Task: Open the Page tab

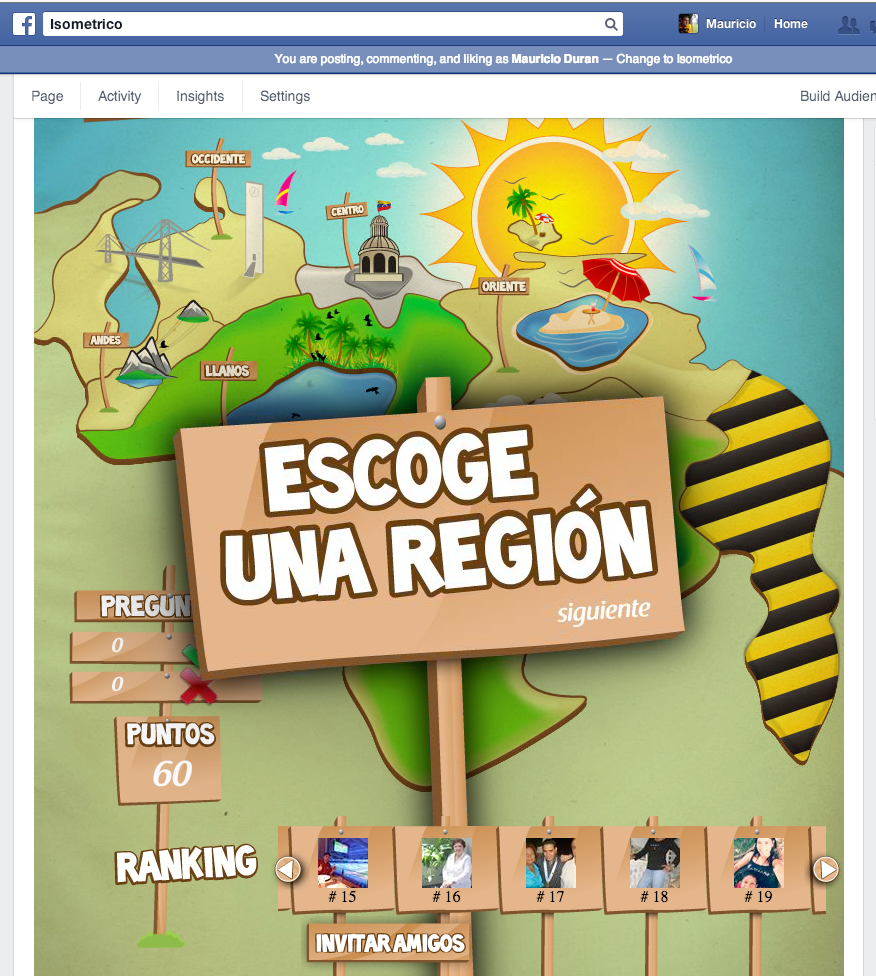Action: click(47, 96)
